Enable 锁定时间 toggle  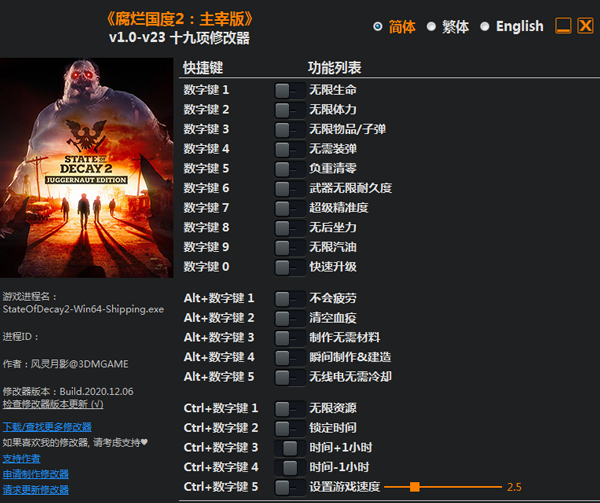tap(290, 428)
